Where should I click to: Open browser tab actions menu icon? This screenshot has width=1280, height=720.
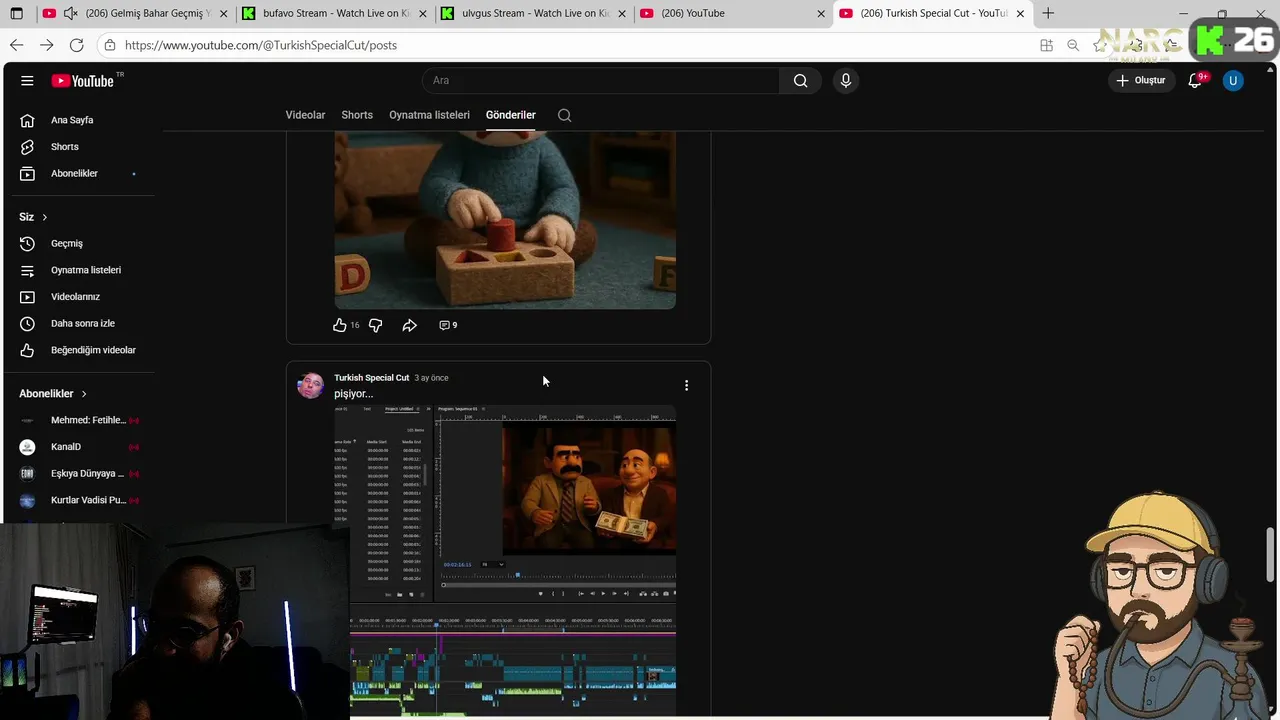[16, 13]
